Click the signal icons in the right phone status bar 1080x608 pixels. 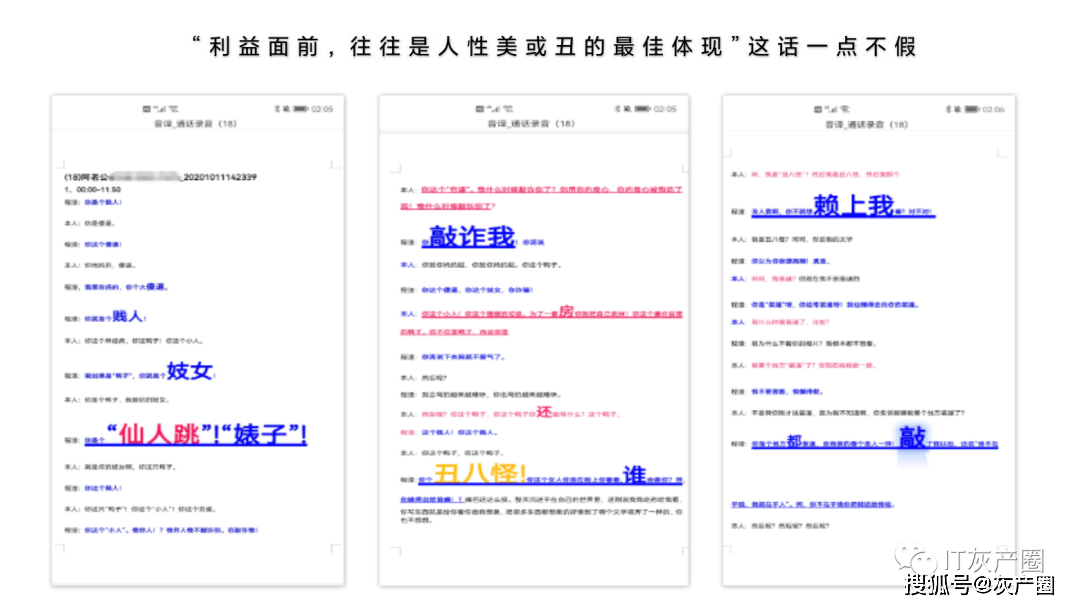[831, 109]
